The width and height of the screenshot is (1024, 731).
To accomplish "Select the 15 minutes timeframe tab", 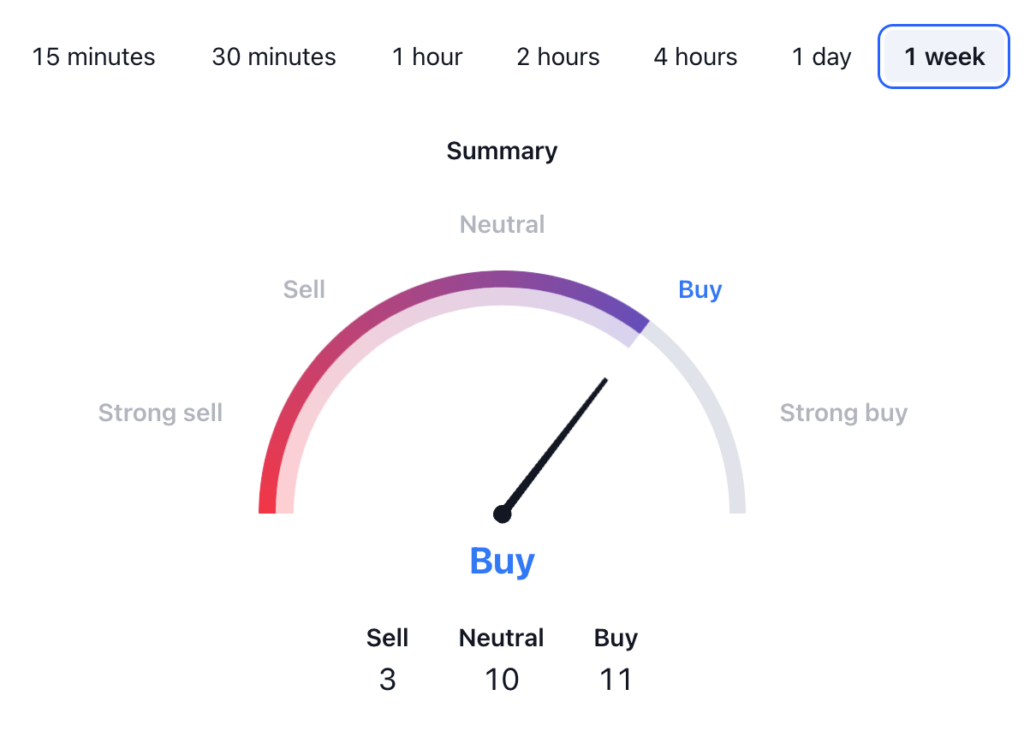I will (94, 57).
